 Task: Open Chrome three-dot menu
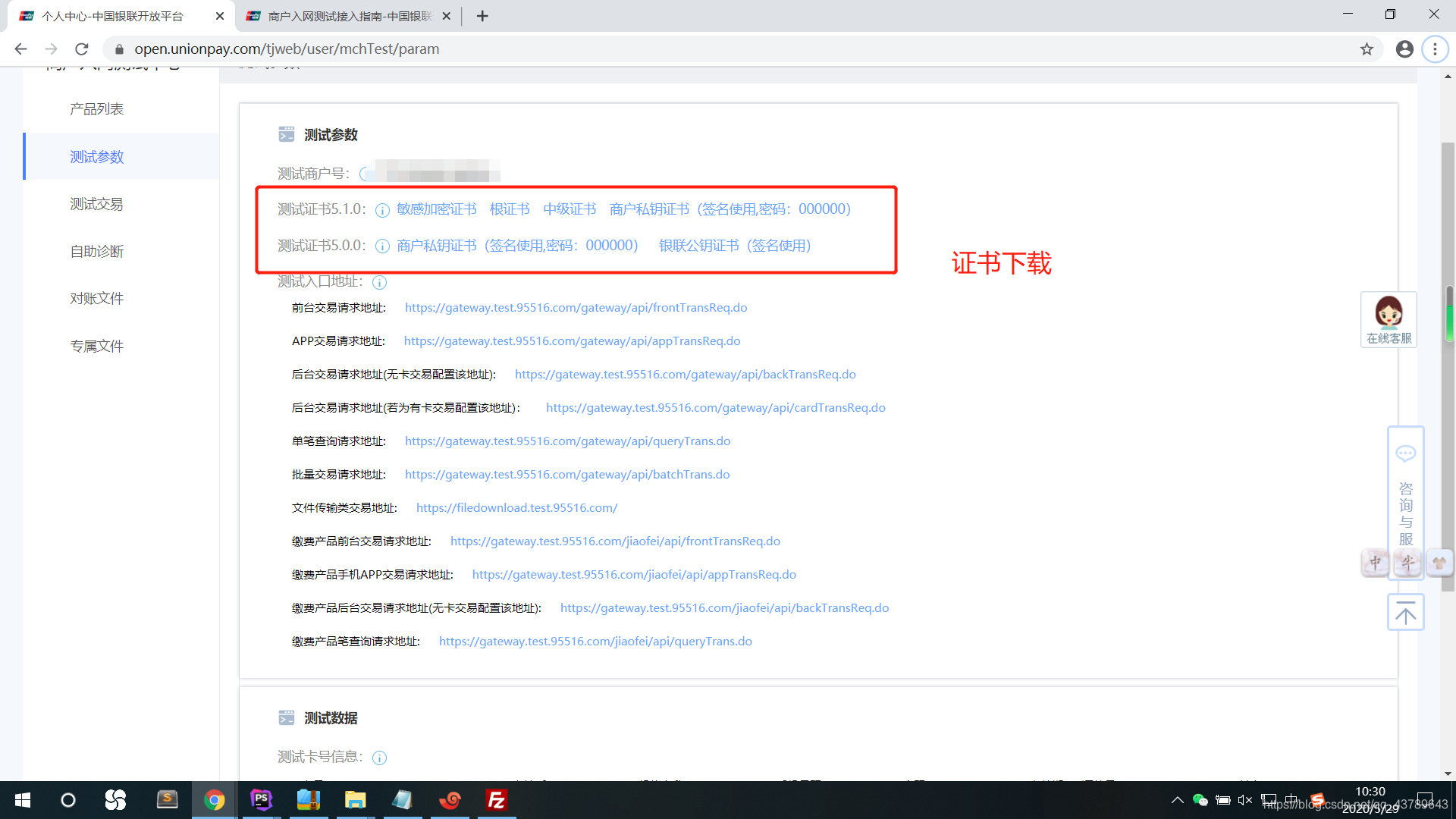[1435, 49]
